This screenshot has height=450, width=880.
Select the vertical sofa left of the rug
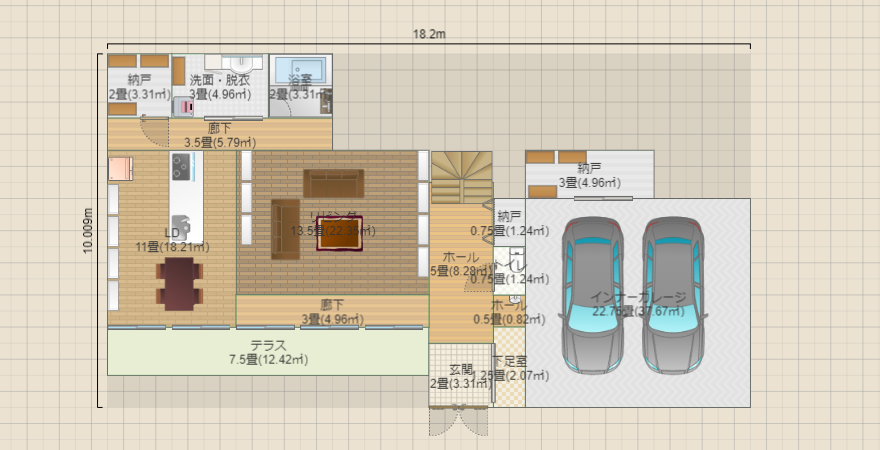(x=285, y=228)
